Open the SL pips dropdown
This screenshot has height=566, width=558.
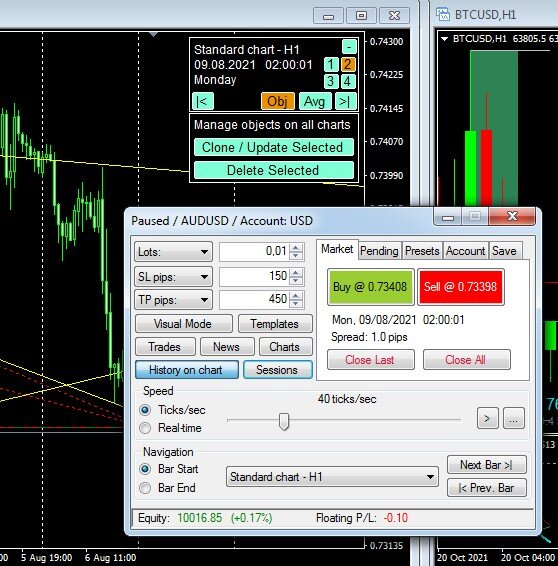click(x=173, y=277)
